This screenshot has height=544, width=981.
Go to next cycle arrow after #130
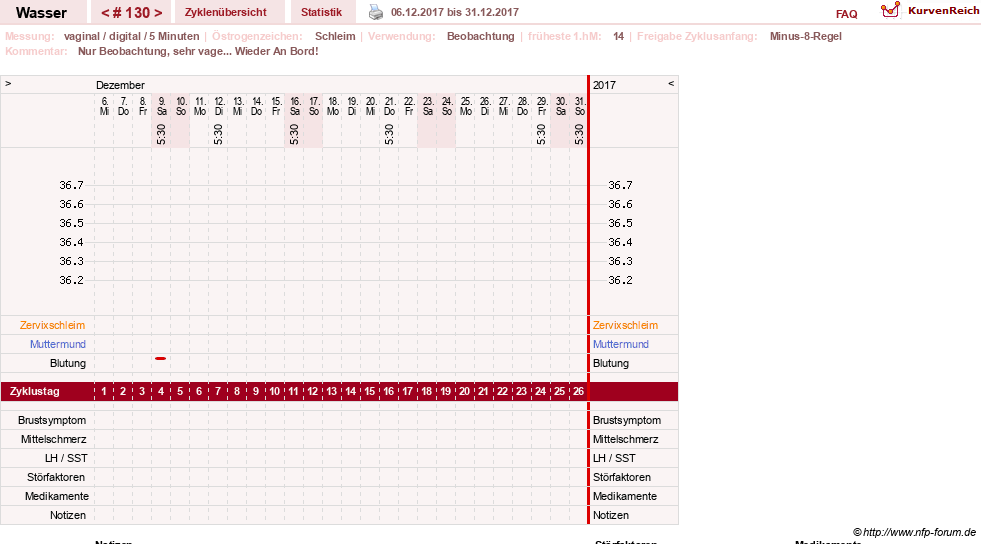pos(158,13)
